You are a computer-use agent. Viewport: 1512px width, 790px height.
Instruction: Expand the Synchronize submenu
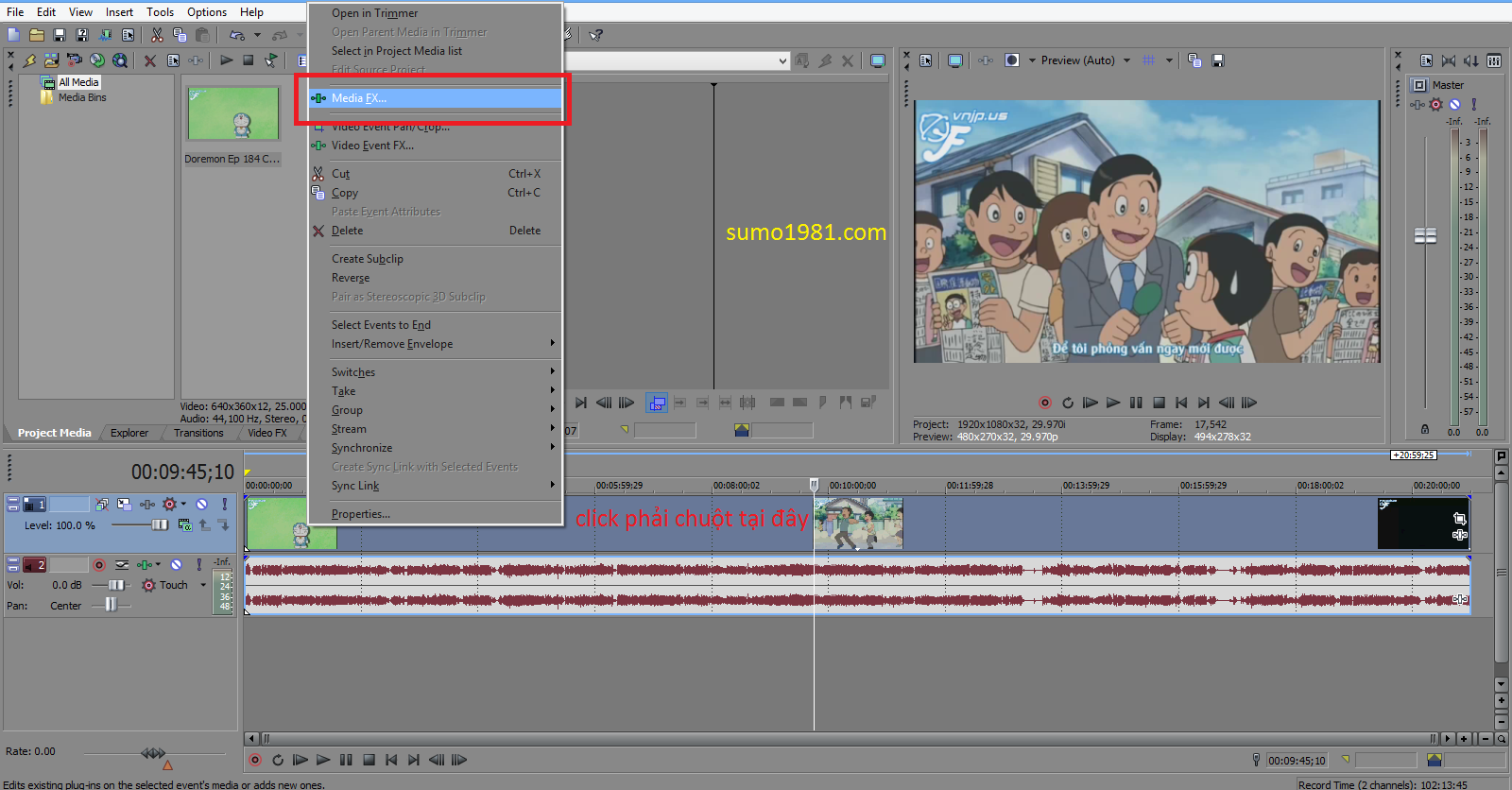coord(436,448)
